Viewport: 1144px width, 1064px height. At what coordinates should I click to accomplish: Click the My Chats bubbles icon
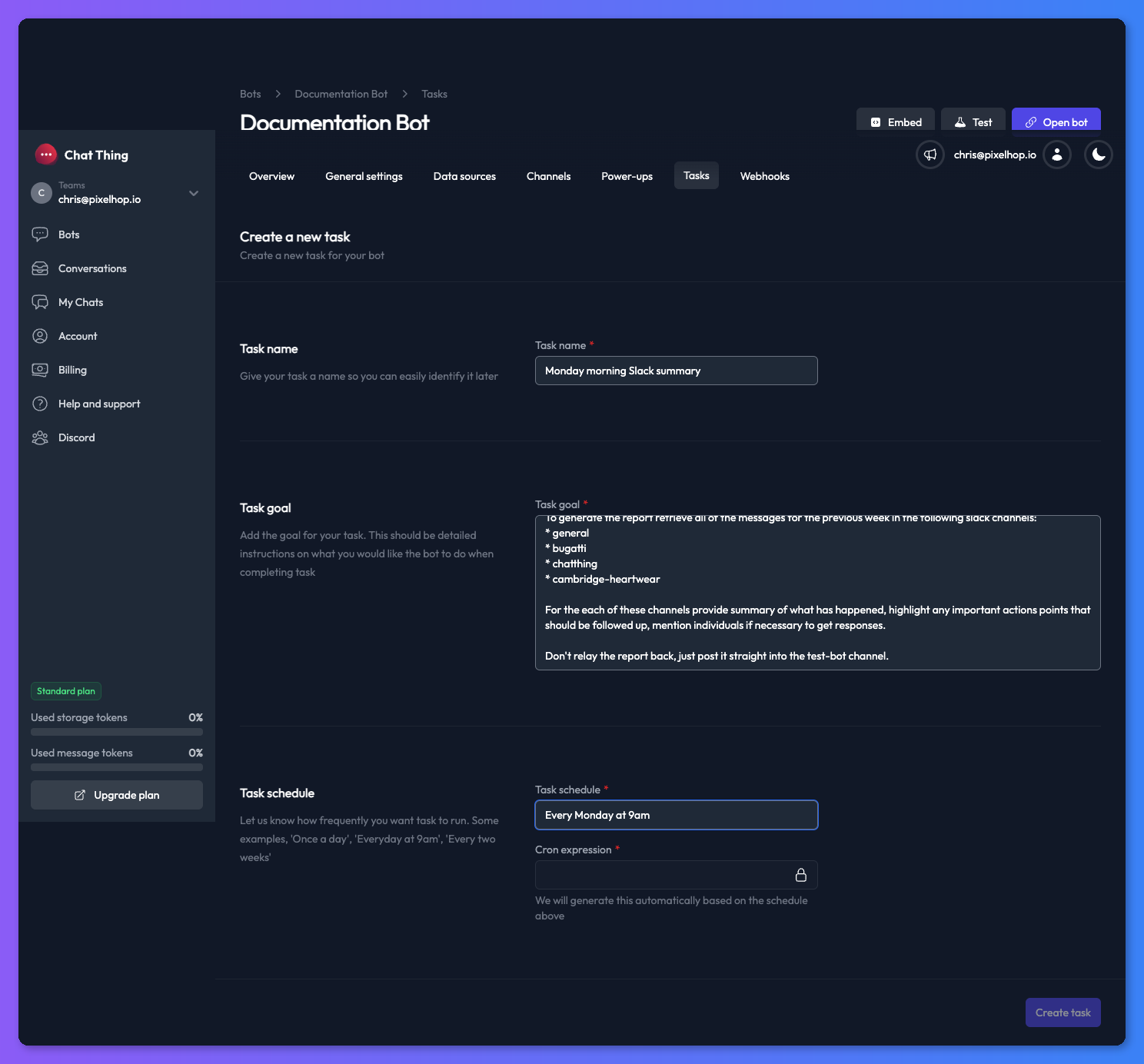tap(40, 302)
